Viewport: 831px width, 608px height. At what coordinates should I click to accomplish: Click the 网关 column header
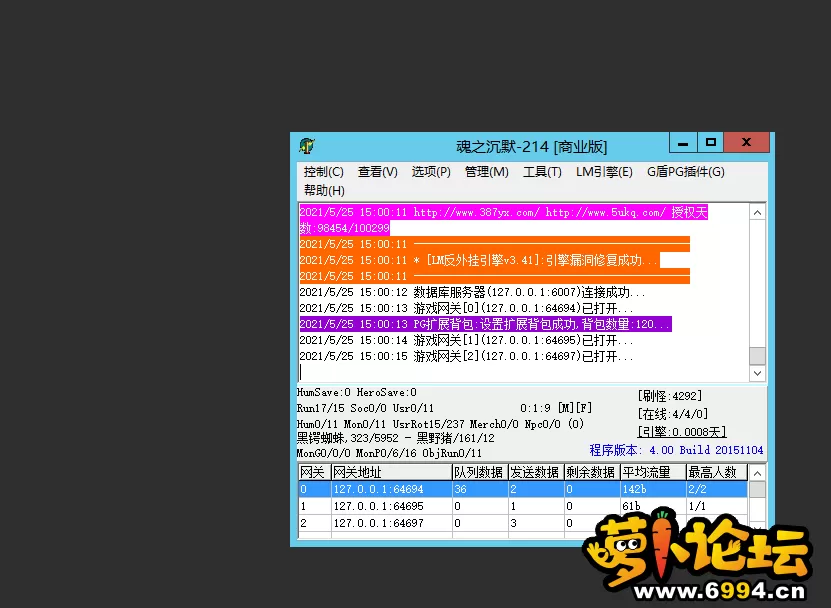click(314, 472)
